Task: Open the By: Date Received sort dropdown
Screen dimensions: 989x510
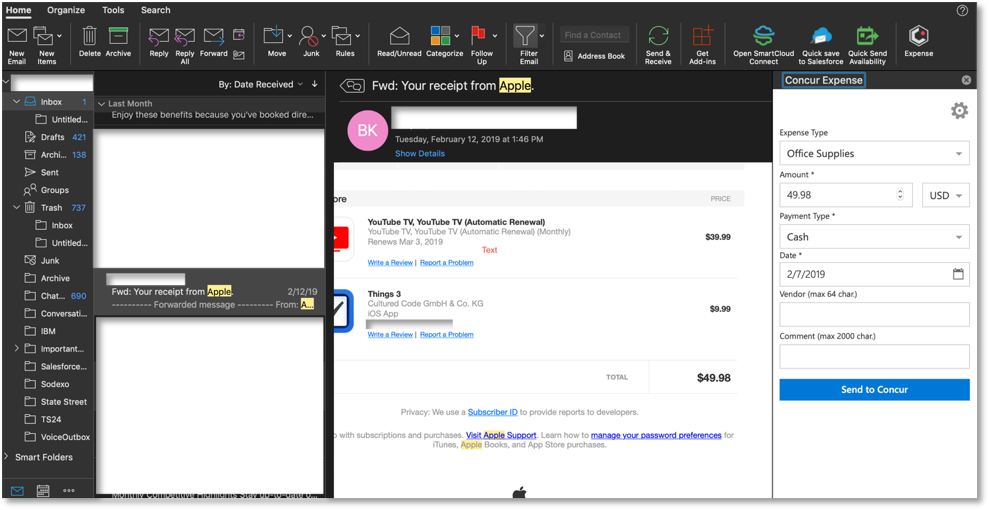Action: pyautogui.click(x=260, y=84)
